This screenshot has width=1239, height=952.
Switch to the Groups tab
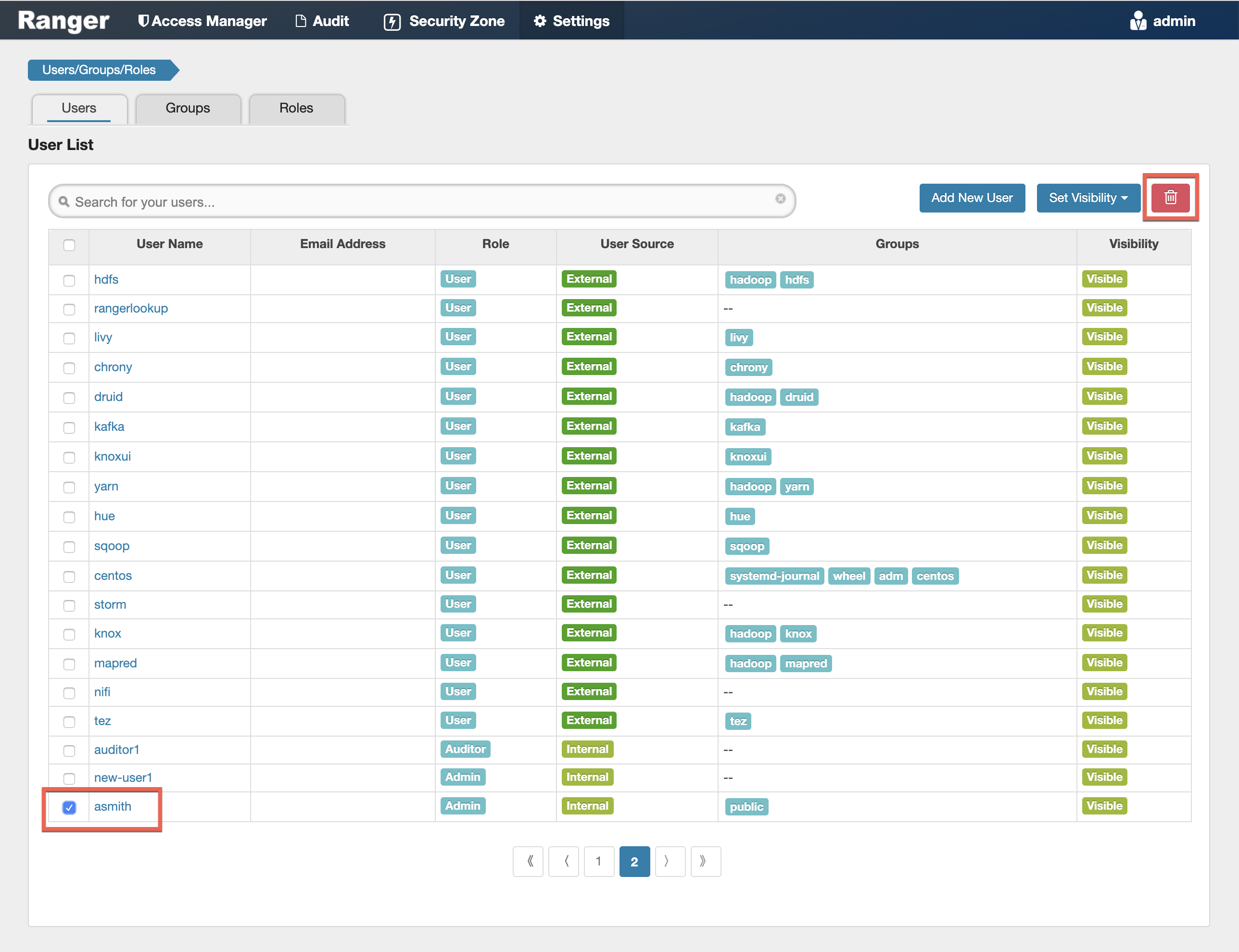(188, 108)
